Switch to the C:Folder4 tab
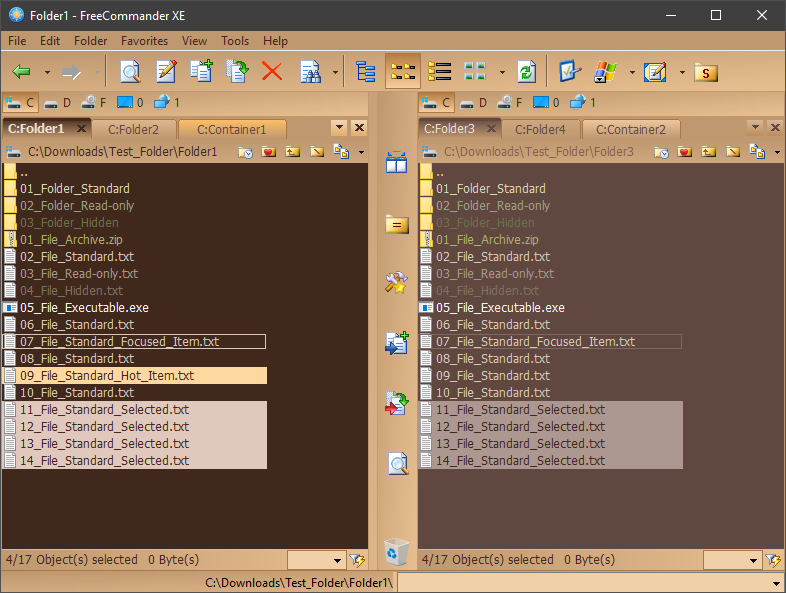This screenshot has height=593, width=786. (540, 129)
